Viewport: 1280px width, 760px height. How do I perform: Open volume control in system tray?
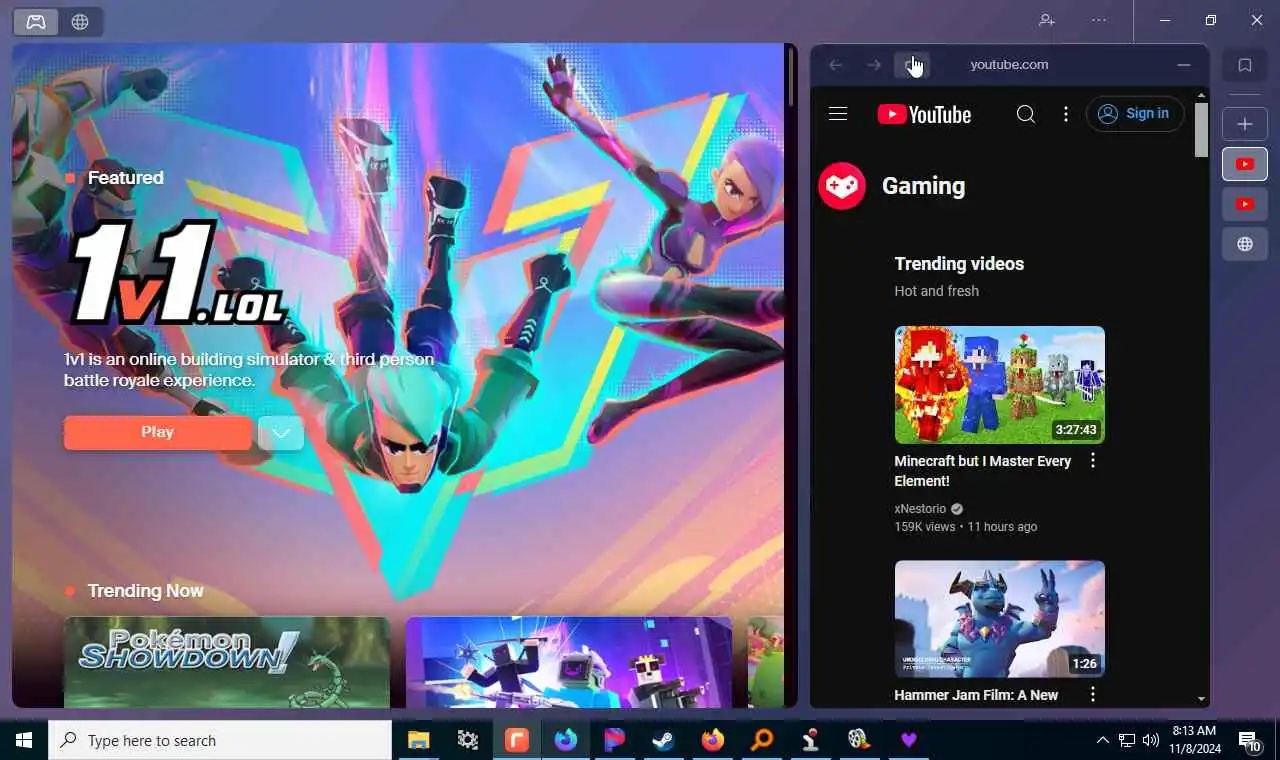coord(1150,740)
